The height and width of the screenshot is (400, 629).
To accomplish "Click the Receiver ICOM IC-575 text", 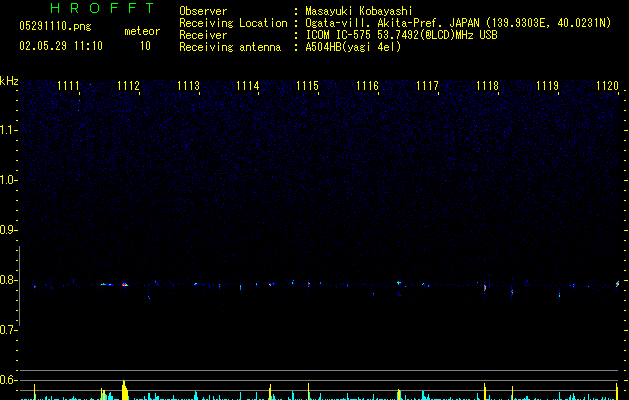I will [401, 35].
